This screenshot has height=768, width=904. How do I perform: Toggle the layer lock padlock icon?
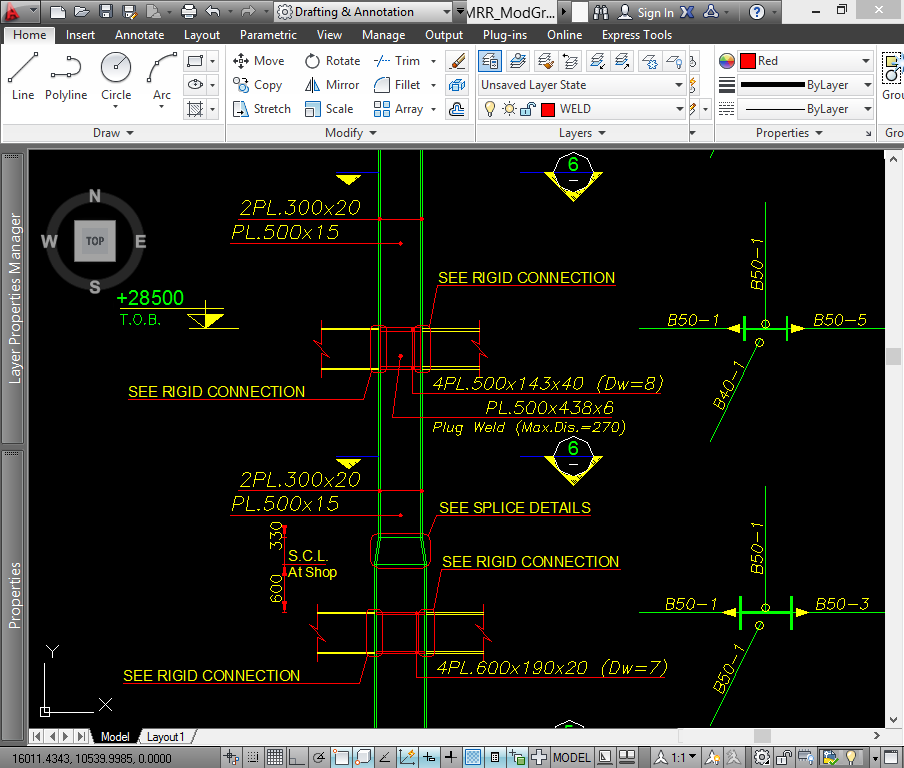coord(527,109)
